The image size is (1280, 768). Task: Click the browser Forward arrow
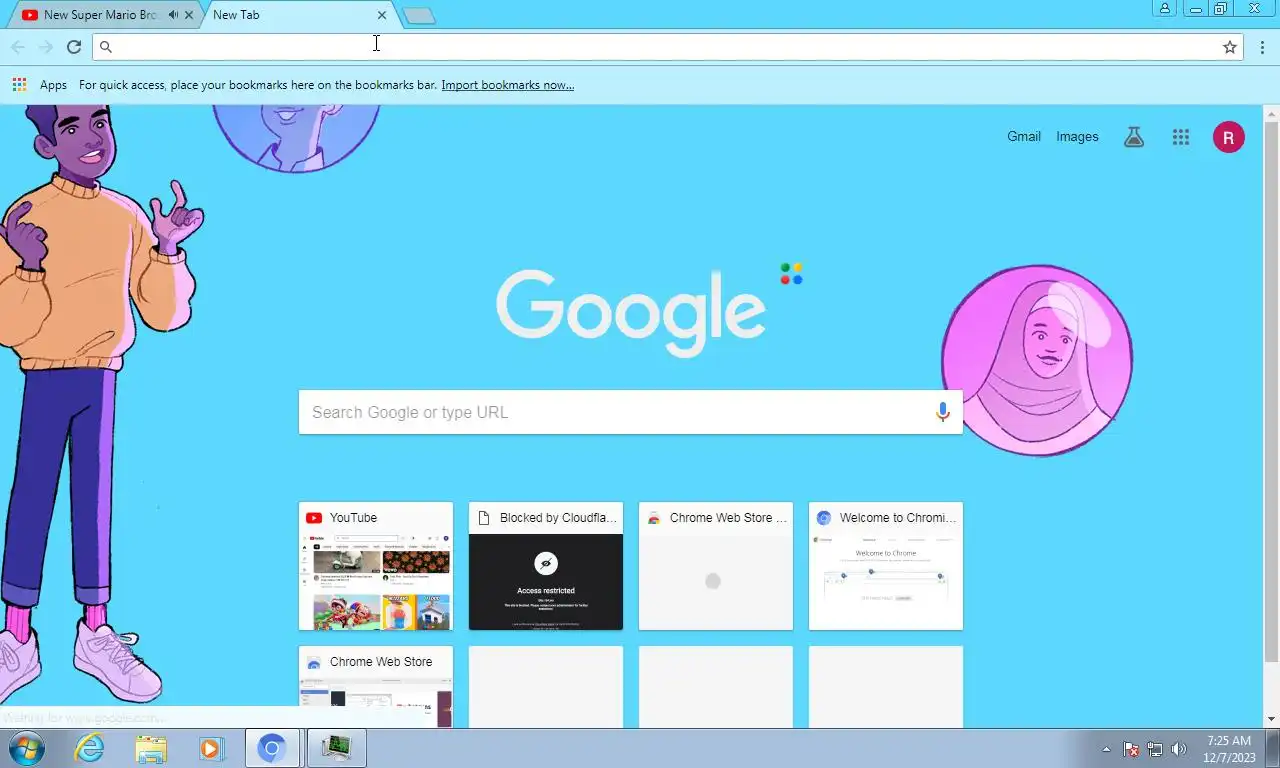coord(46,47)
